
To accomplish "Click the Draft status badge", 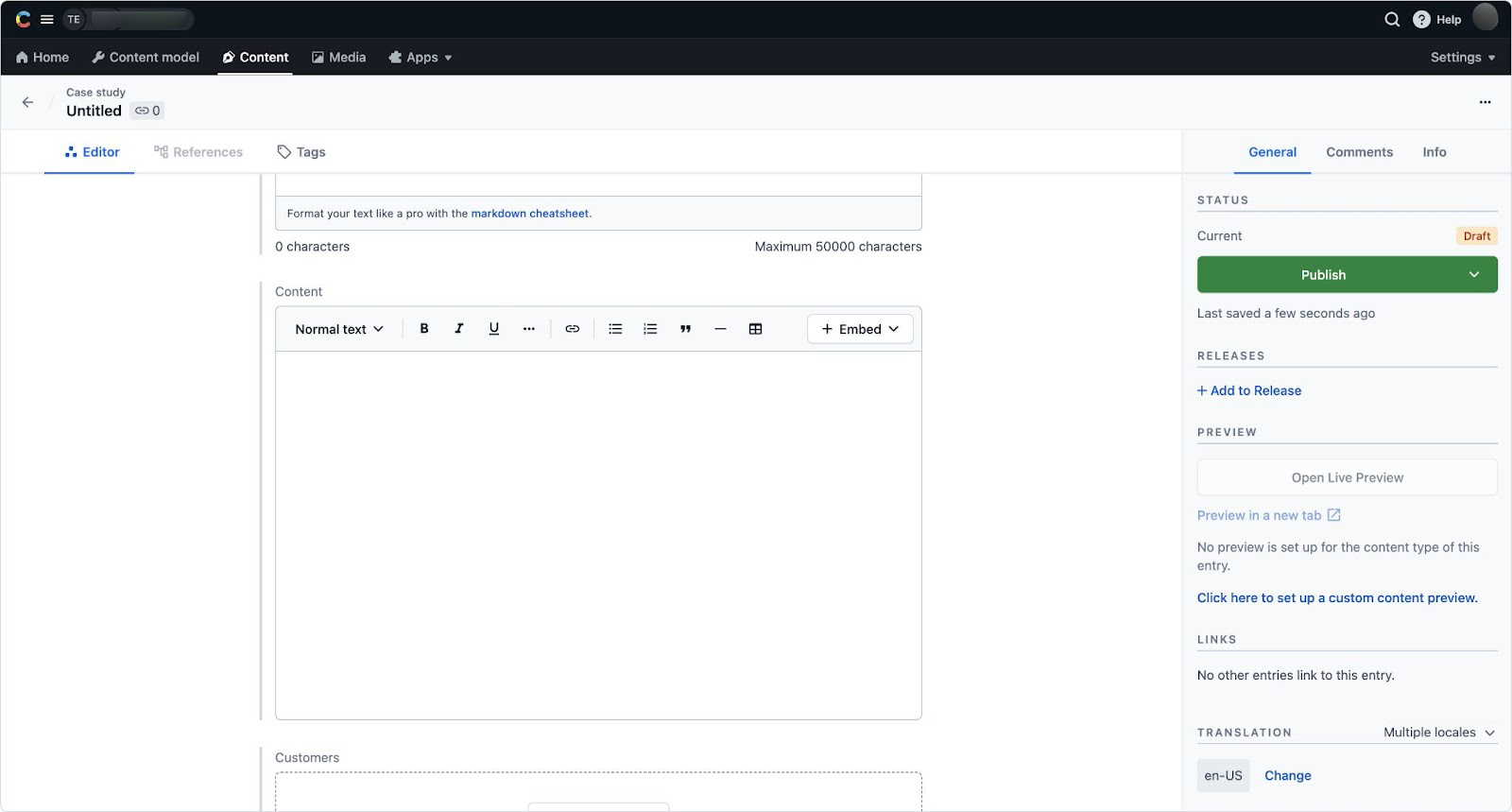I will [1477, 236].
